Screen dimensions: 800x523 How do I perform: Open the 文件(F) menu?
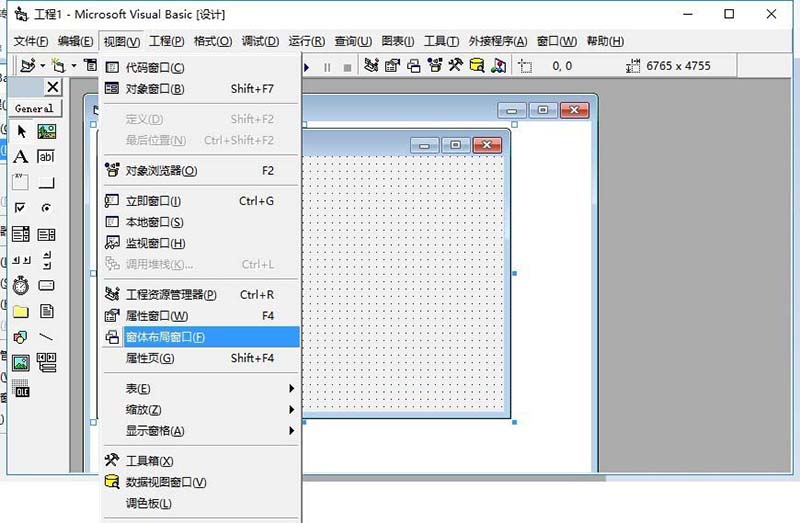31,41
